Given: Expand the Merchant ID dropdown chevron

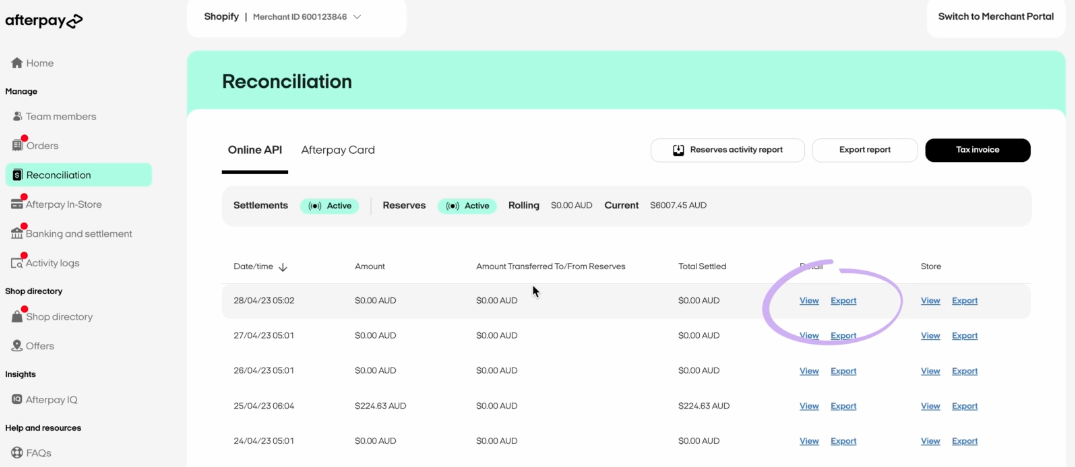Looking at the screenshot, I should (x=357, y=17).
